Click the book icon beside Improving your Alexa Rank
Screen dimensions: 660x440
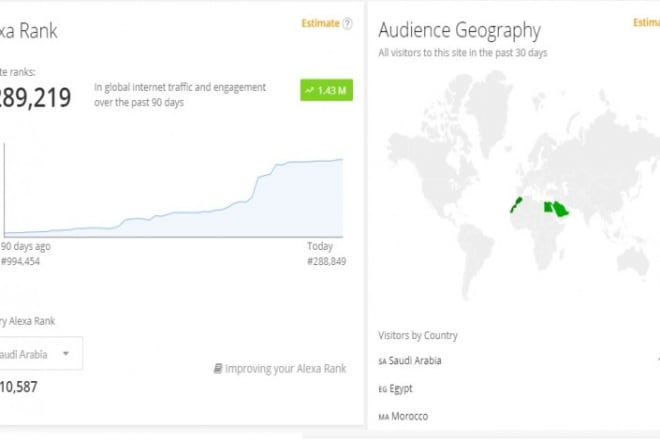tap(218, 369)
